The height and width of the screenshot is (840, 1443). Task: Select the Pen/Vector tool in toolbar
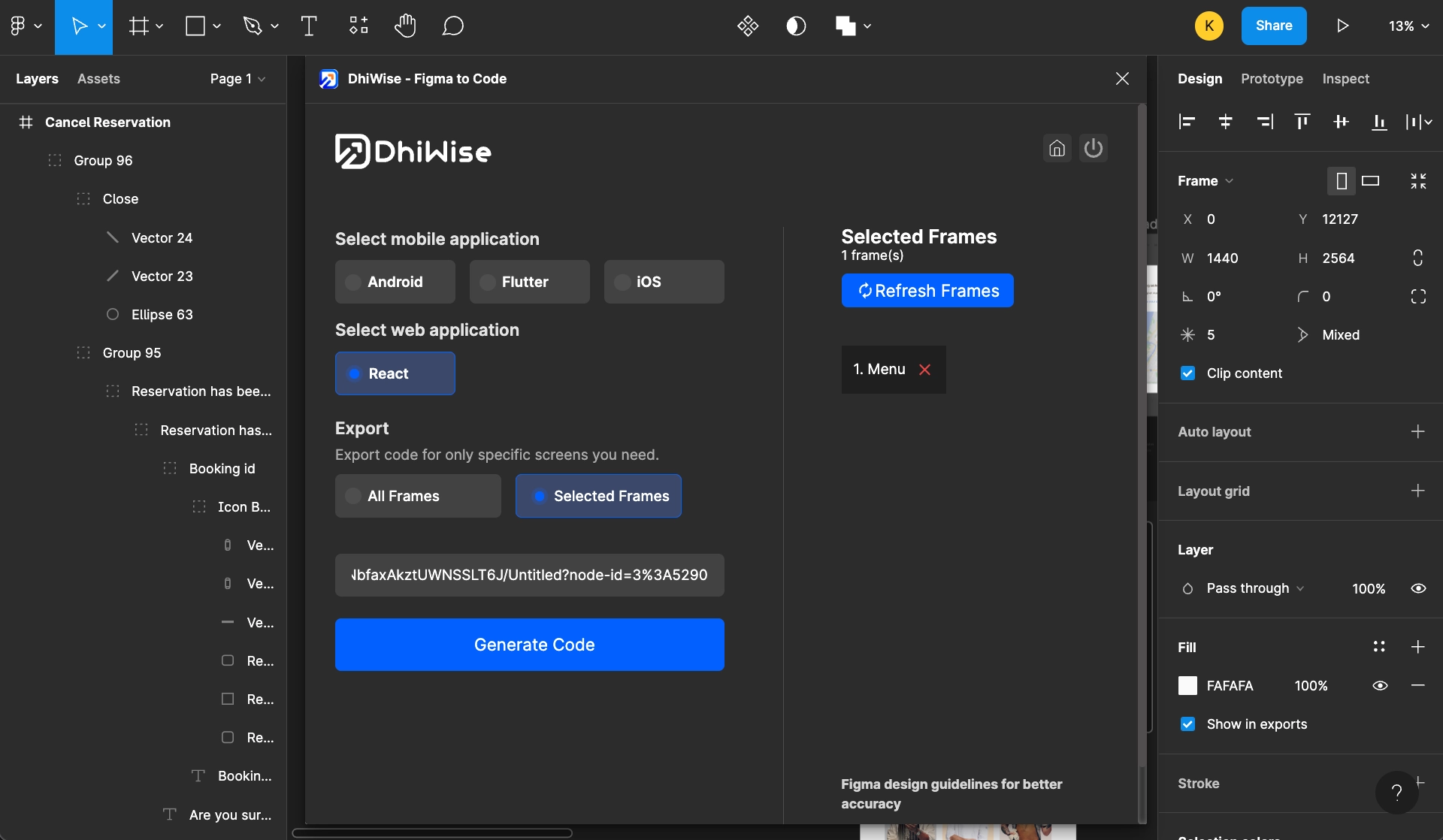(251, 25)
